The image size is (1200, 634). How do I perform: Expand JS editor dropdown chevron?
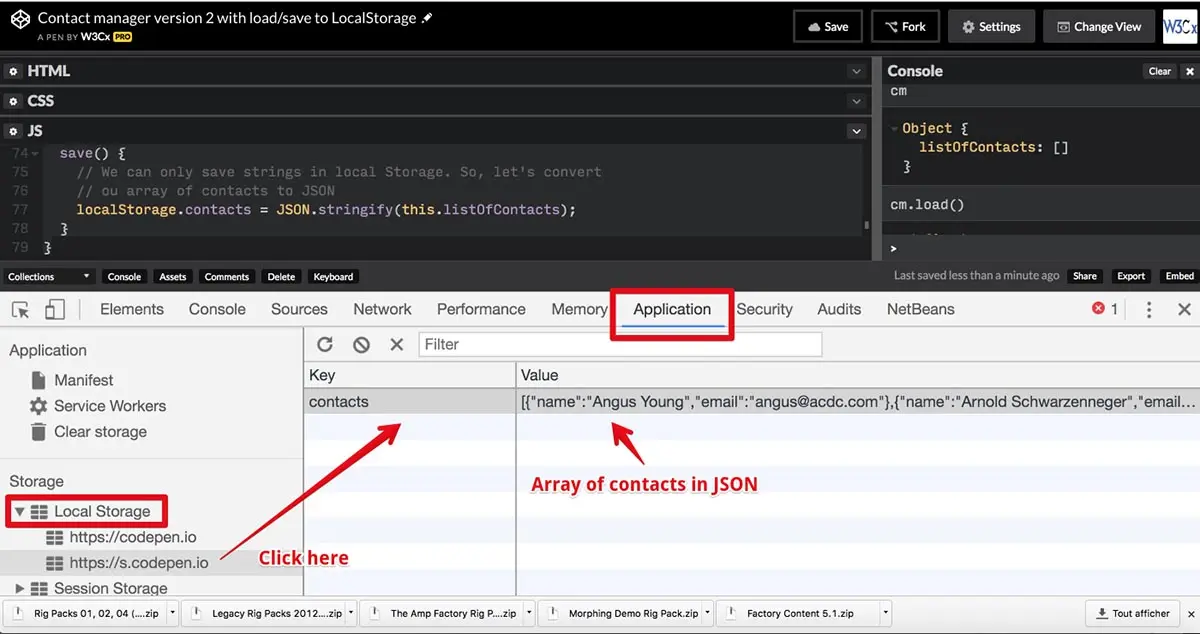click(x=856, y=131)
